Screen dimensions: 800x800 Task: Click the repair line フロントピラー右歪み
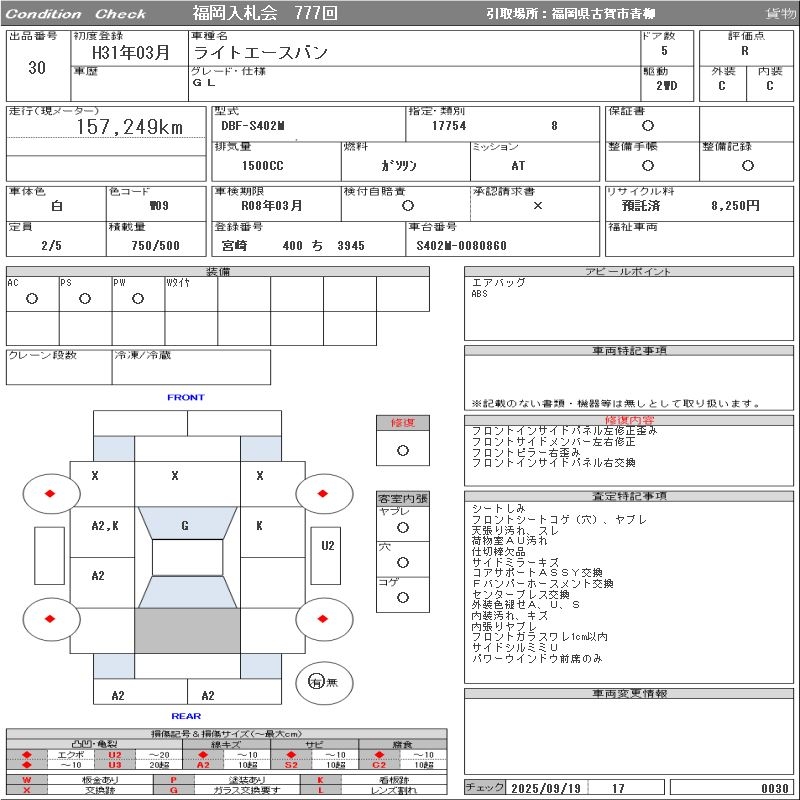point(526,453)
